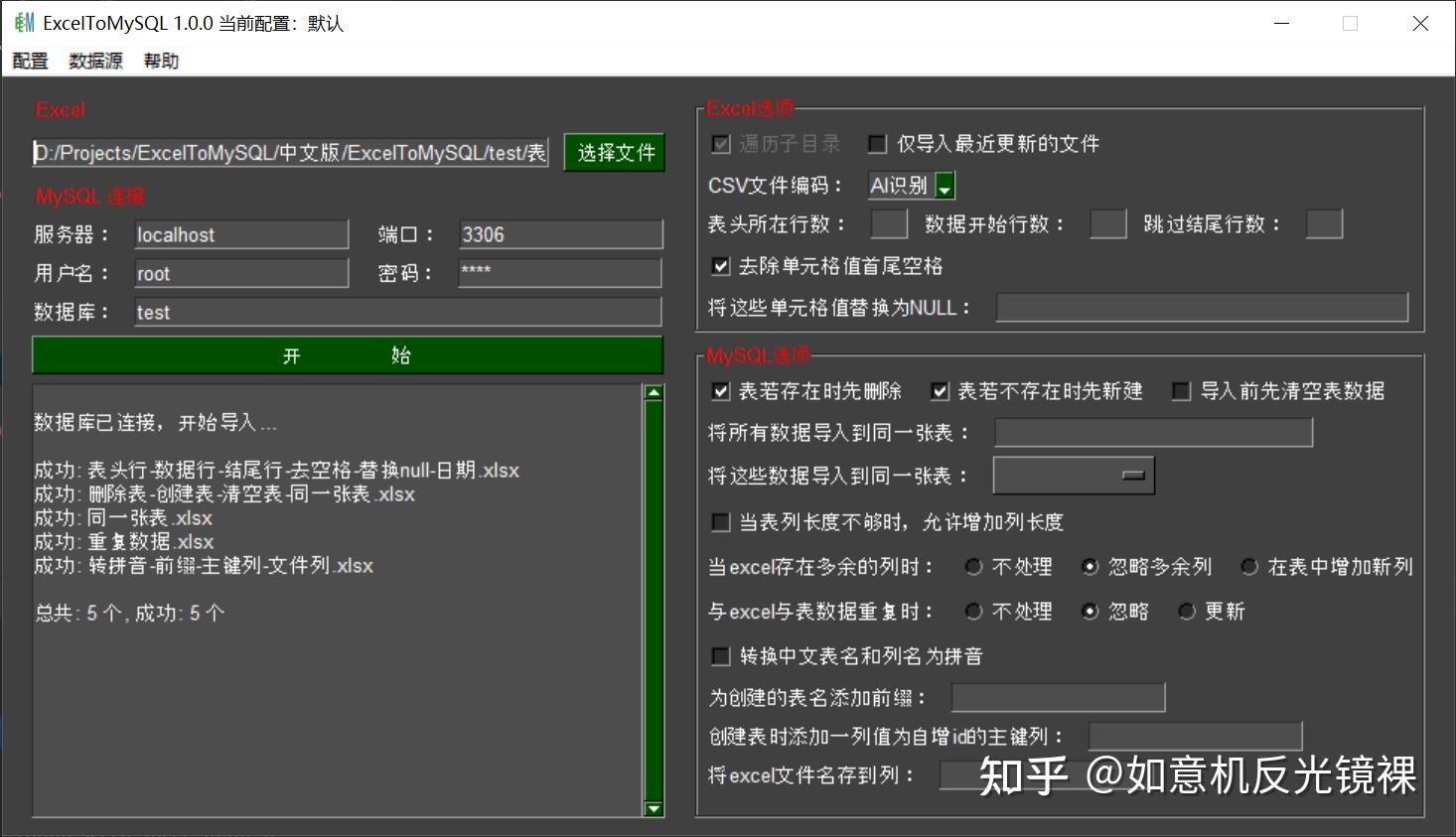Click the 将这些单元格值替换为NULL field
The height and width of the screenshot is (837, 1456).
[x=1203, y=308]
